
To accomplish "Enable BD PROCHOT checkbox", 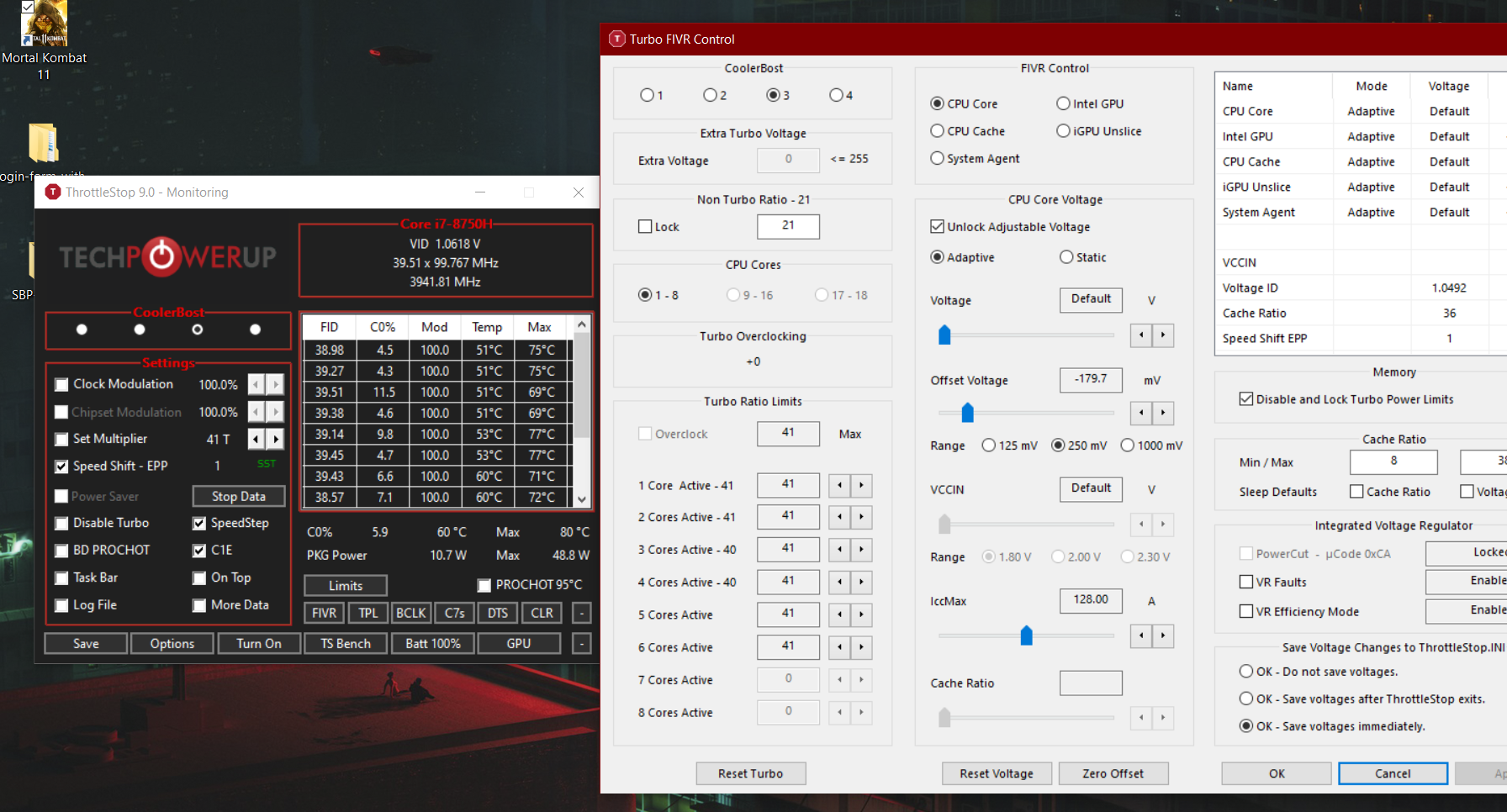I will pos(61,551).
